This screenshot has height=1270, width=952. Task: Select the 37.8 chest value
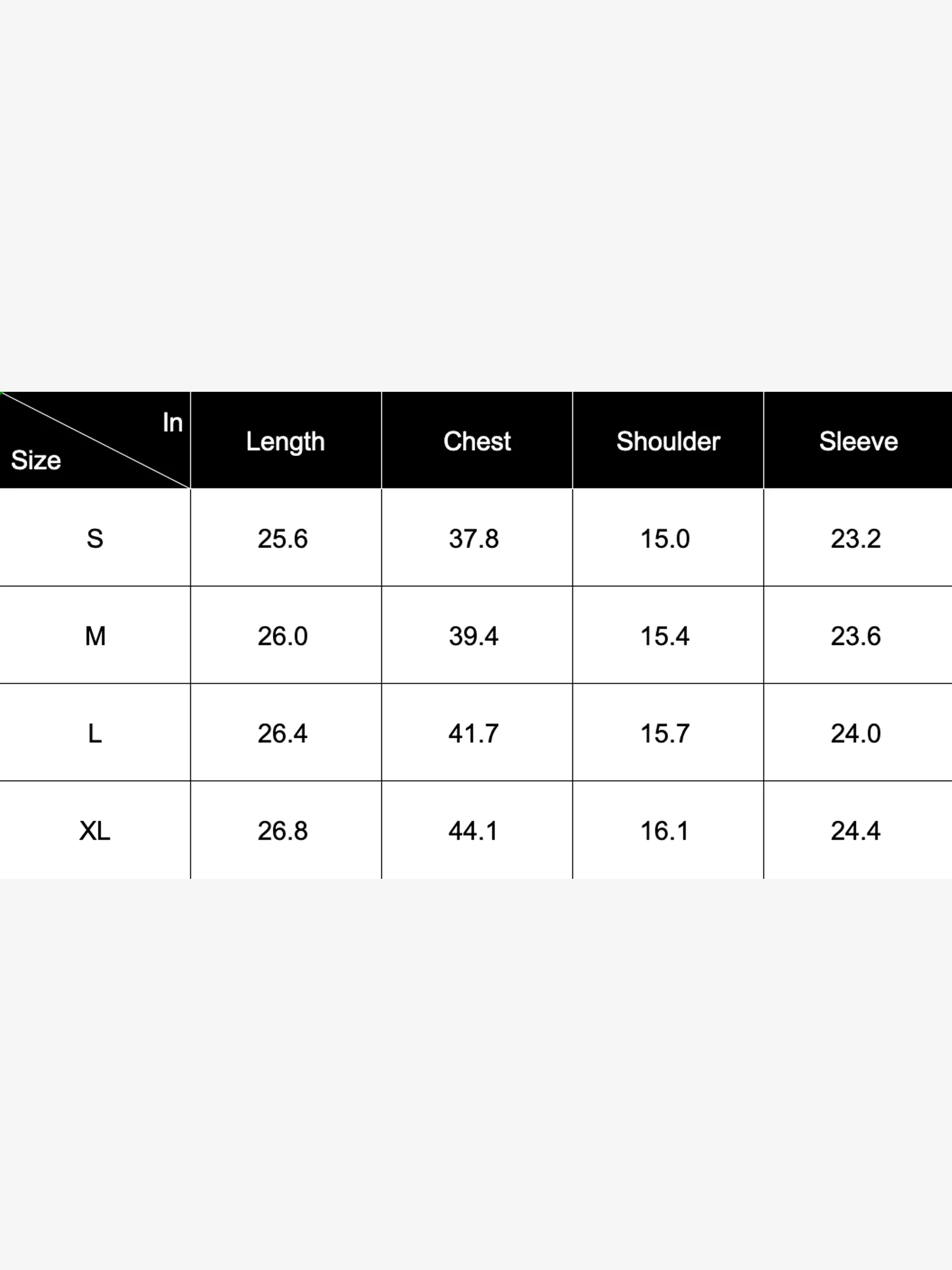coord(473,538)
